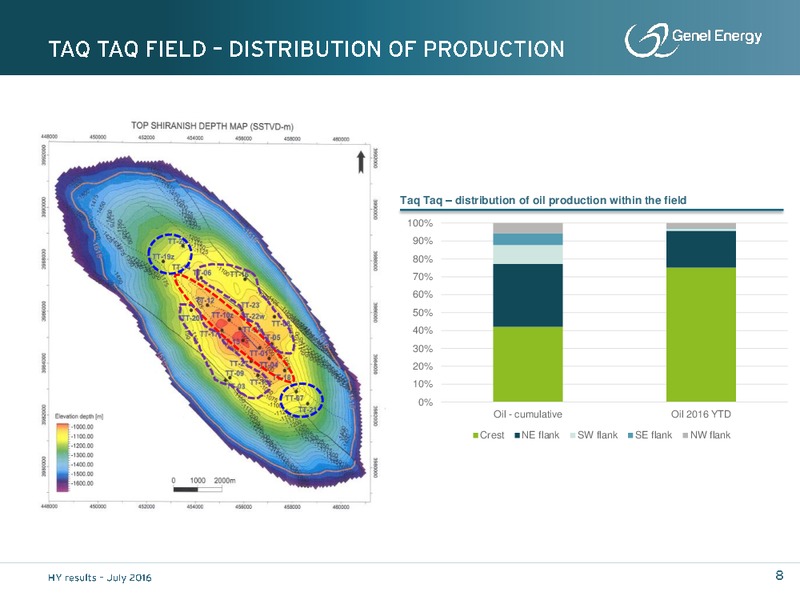Click the TT-19z well label on the map
This screenshot has width=800, height=600.
coord(164,257)
